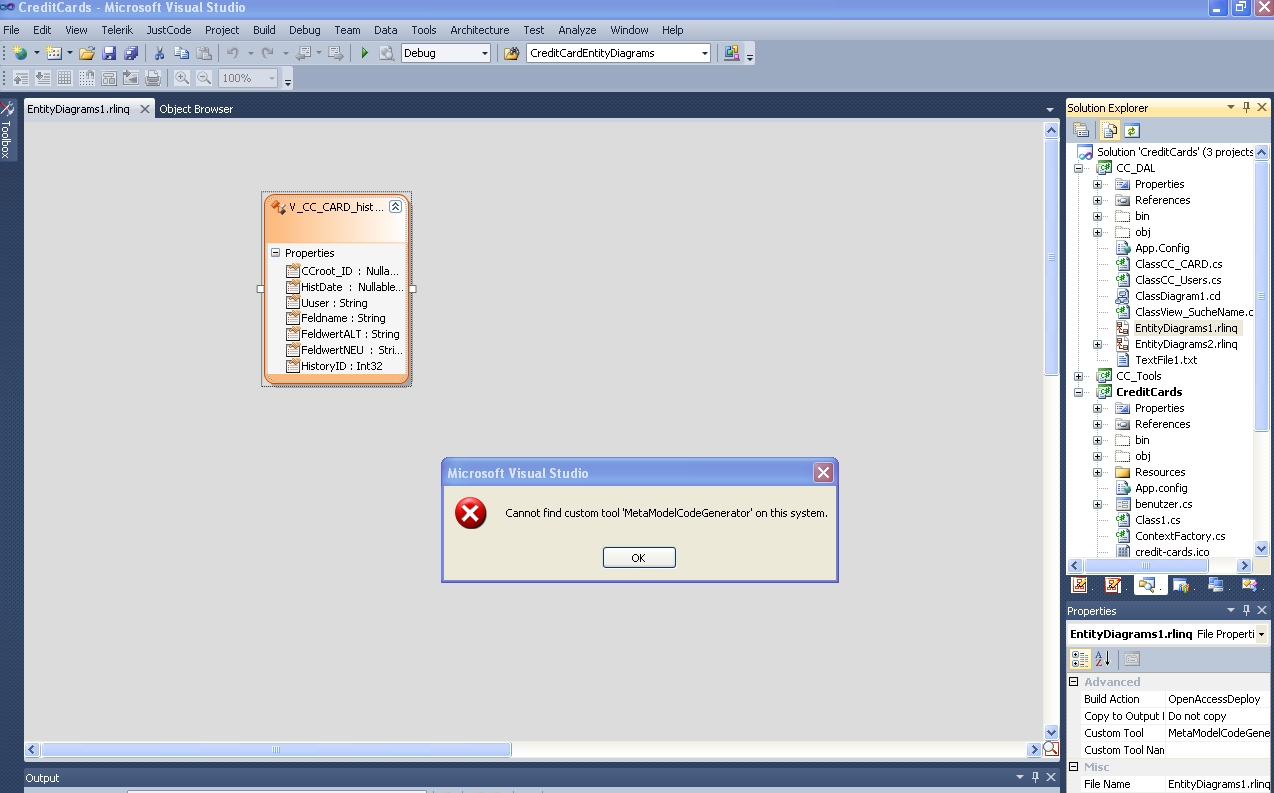Open the CreditCardEntityDiagrams find dropdown
1274x793 pixels.
(x=705, y=53)
